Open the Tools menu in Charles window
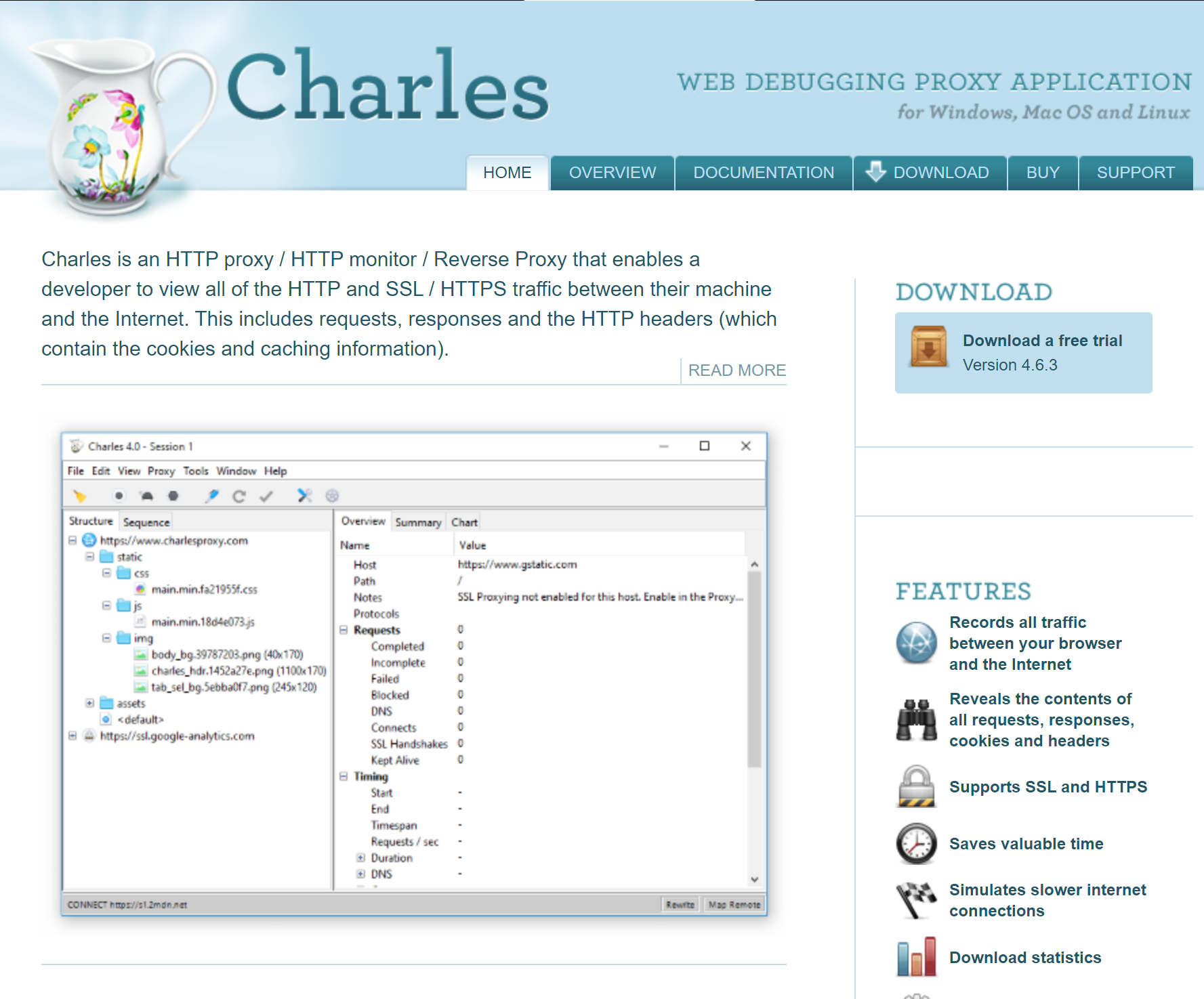 pos(196,471)
